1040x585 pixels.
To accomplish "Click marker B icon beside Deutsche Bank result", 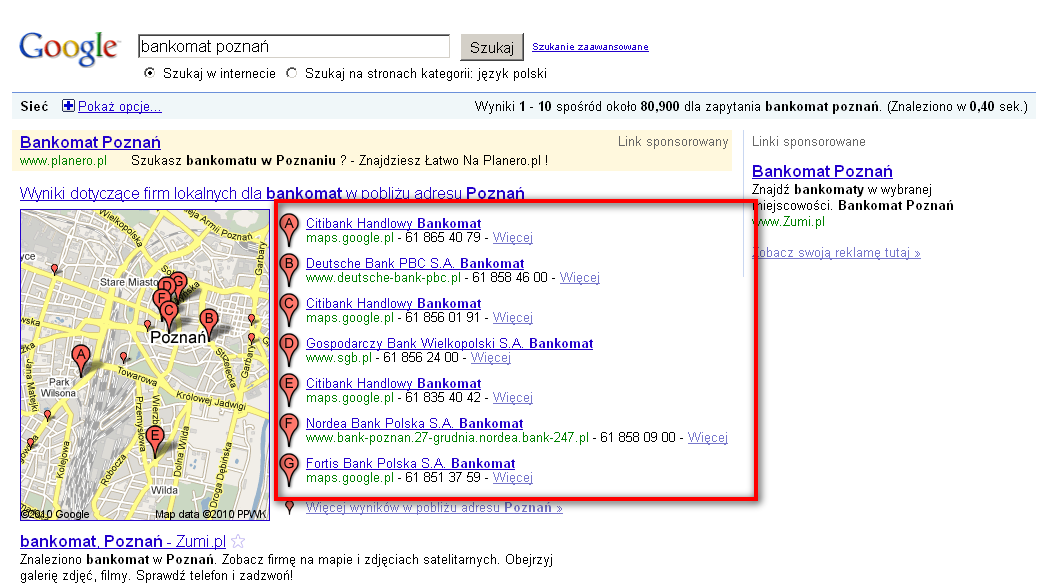I will click(x=289, y=269).
